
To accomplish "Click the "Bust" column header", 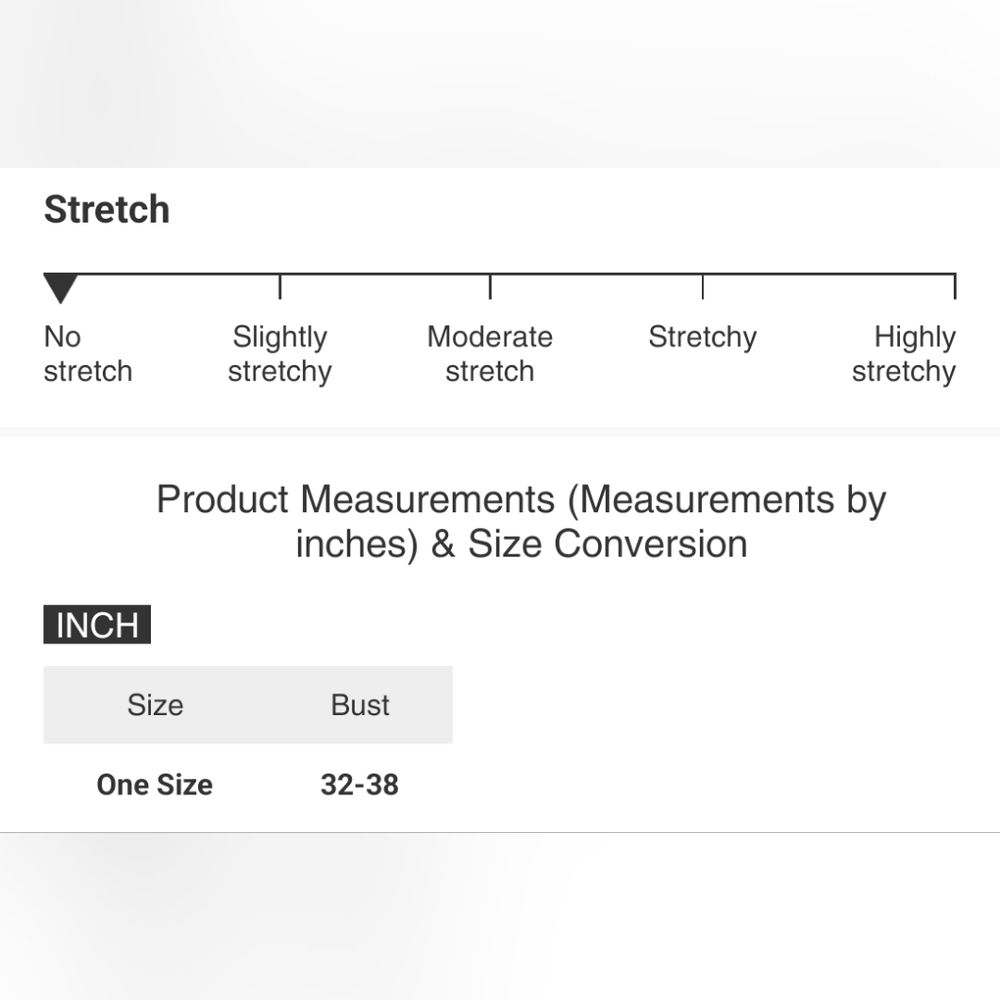I will [360, 705].
